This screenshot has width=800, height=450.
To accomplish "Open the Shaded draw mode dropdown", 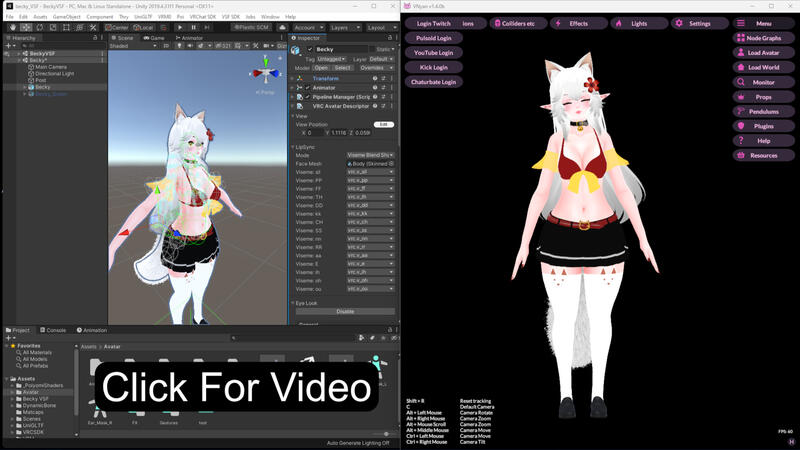I will coord(133,45).
